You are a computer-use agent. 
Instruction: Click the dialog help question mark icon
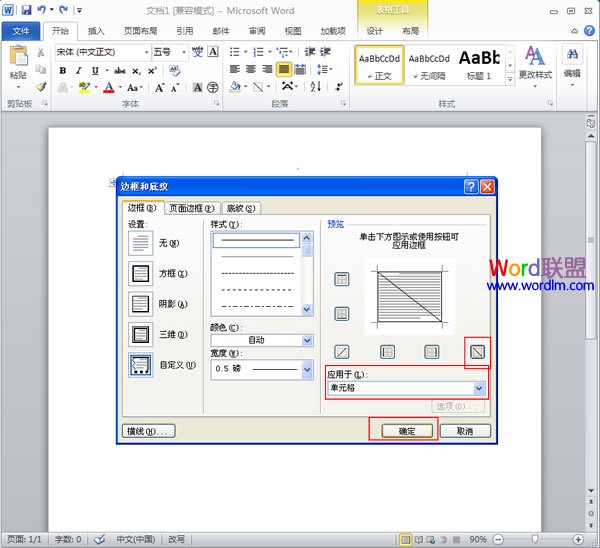(471, 187)
